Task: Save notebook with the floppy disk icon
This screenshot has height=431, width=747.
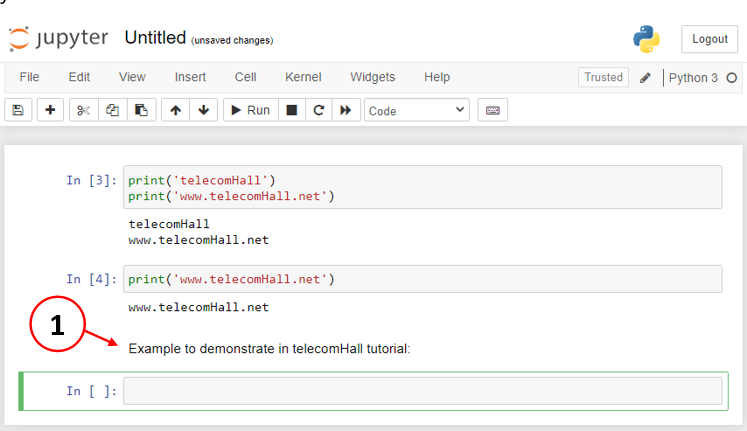Action: pos(18,110)
